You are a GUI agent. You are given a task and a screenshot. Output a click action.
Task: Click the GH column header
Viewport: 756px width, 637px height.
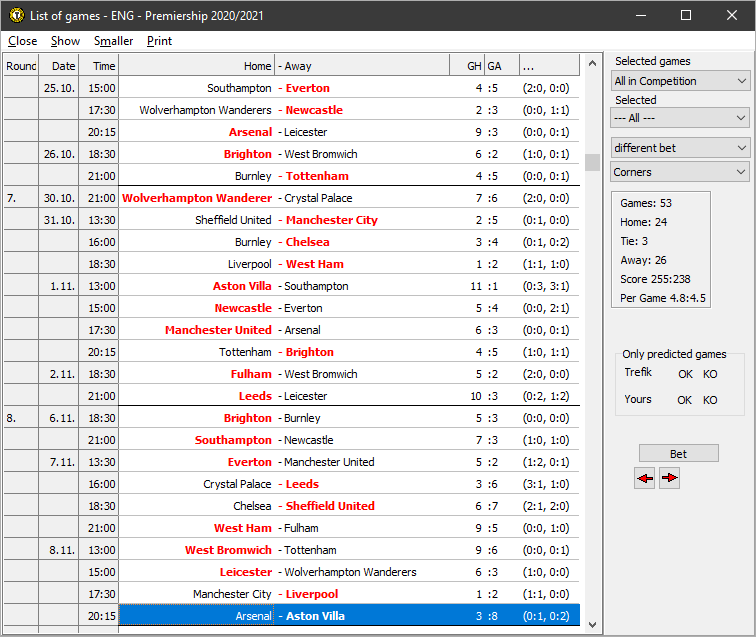[466, 66]
